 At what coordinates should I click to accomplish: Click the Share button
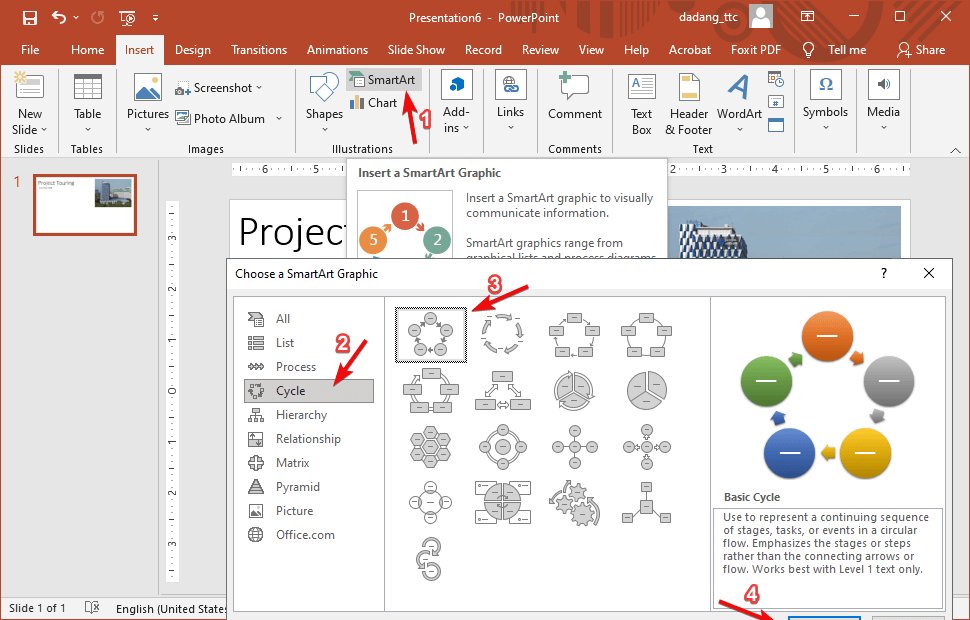[x=920, y=50]
